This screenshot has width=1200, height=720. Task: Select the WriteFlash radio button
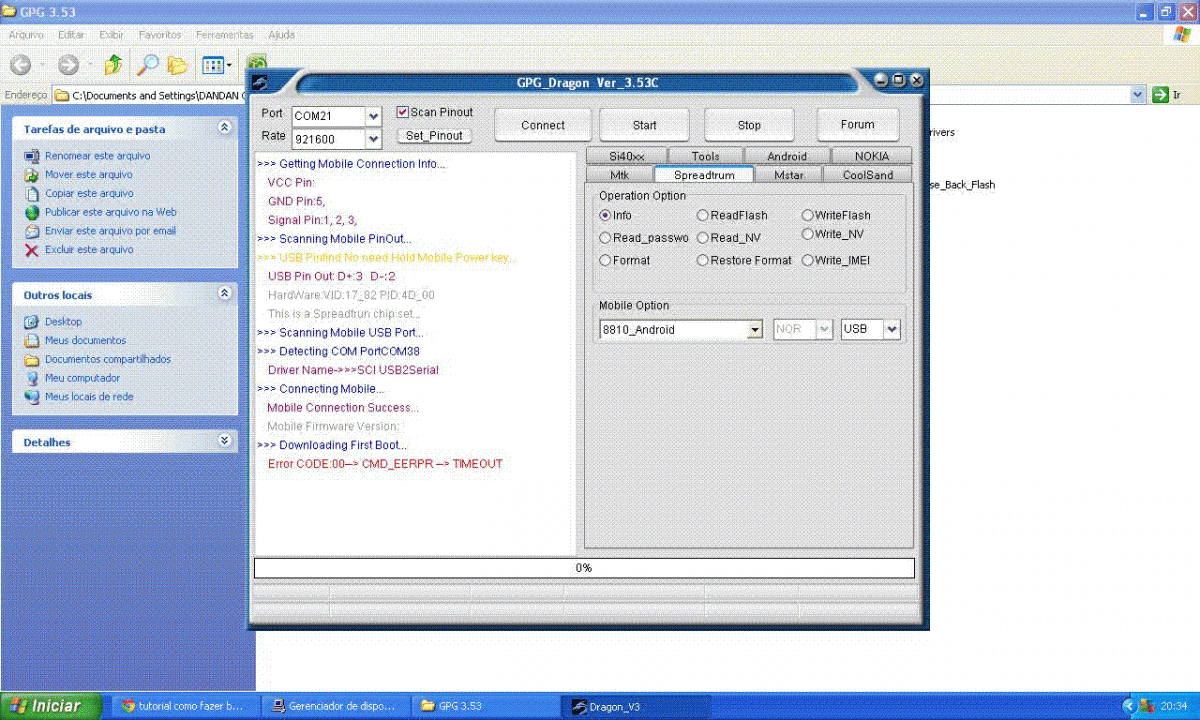[808, 216]
